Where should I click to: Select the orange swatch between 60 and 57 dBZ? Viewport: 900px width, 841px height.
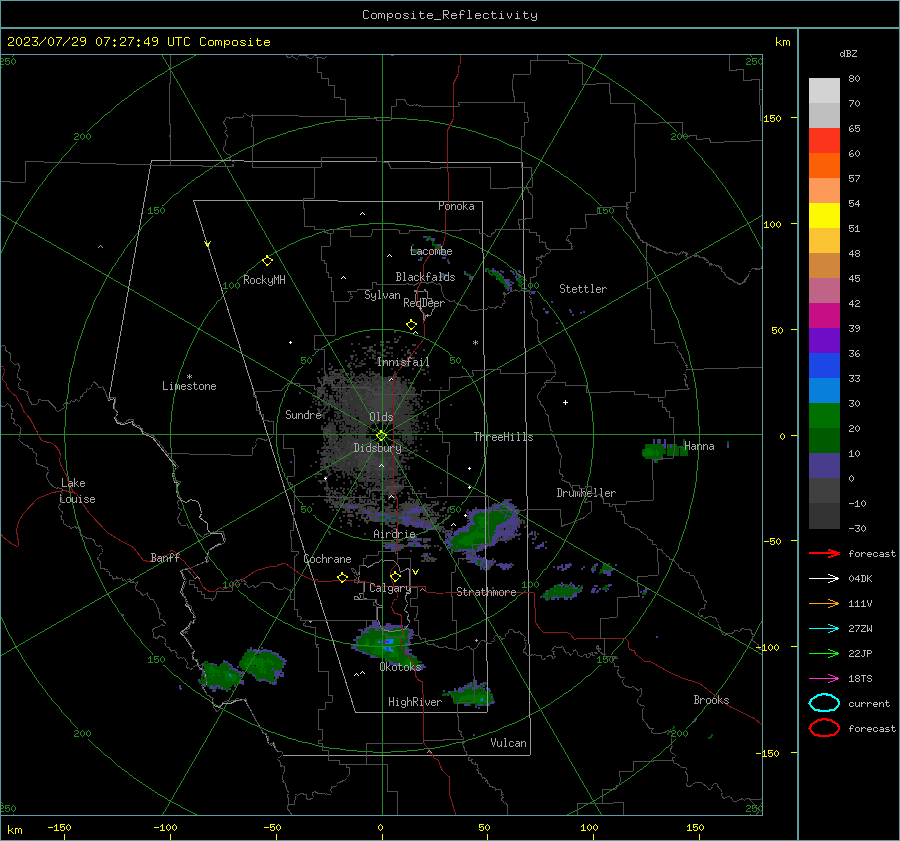click(x=824, y=166)
